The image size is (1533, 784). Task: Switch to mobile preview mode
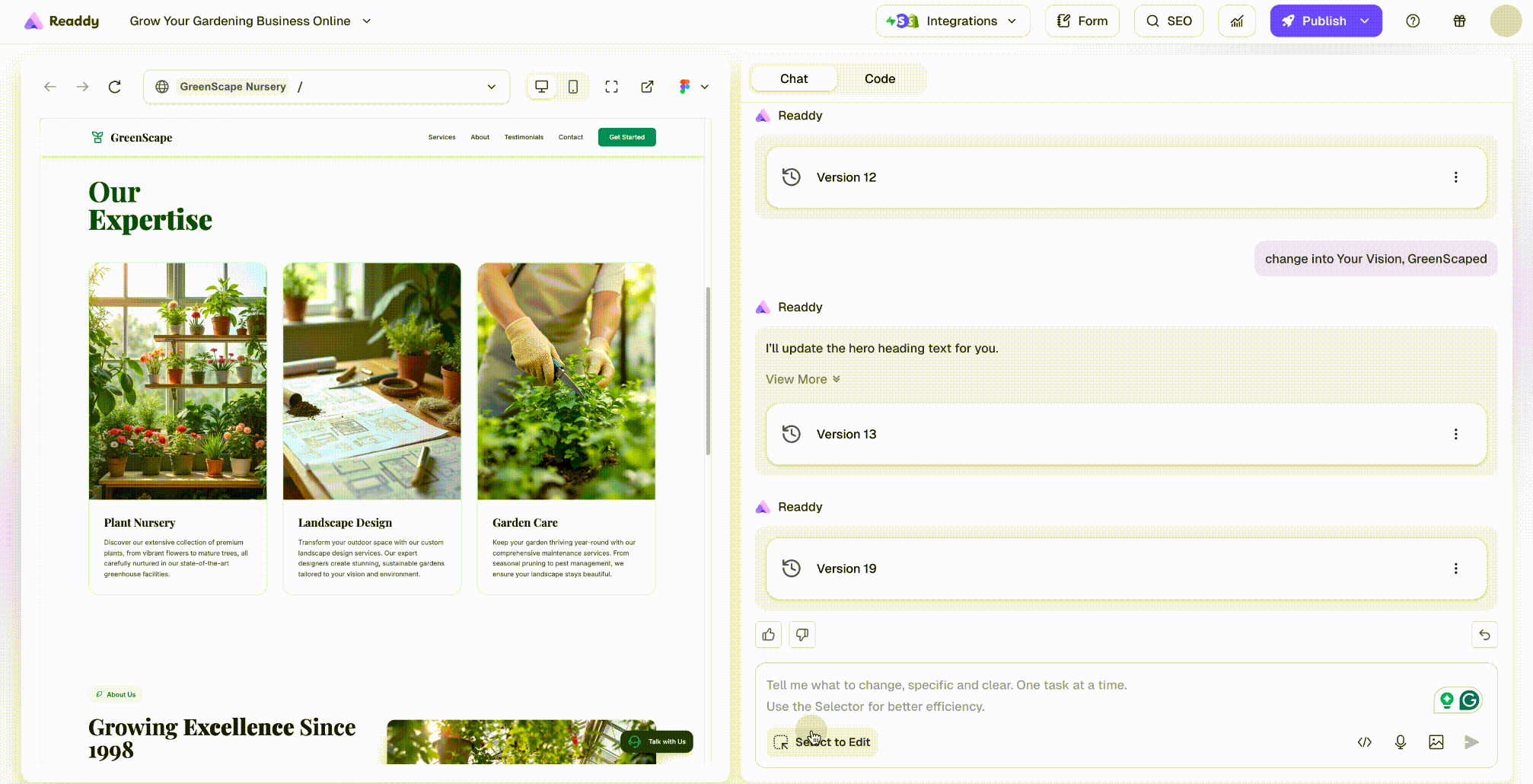[573, 87]
